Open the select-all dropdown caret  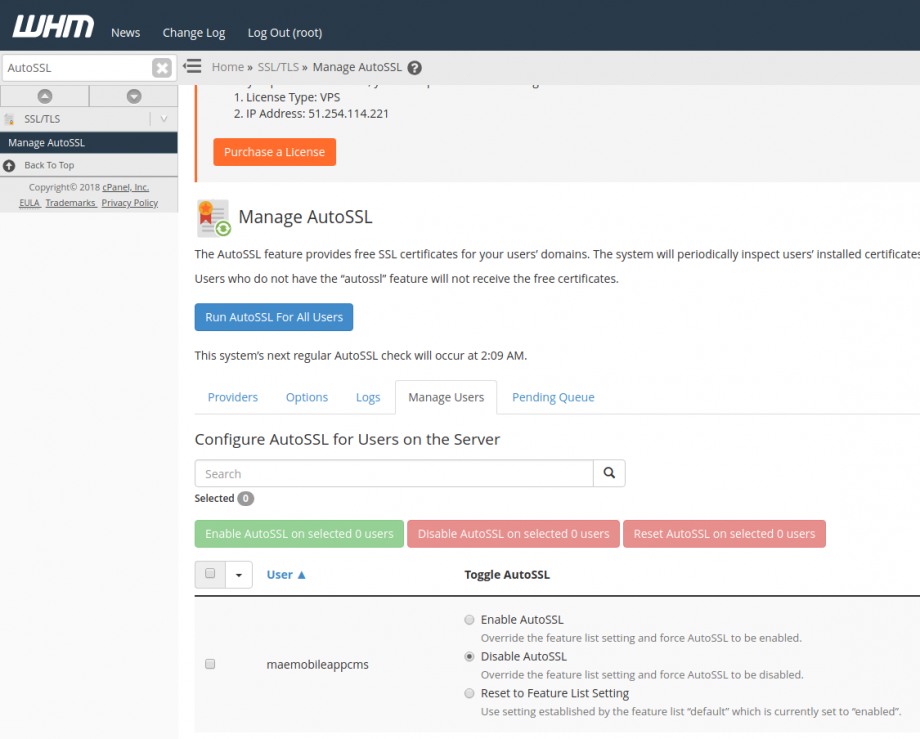tap(239, 575)
